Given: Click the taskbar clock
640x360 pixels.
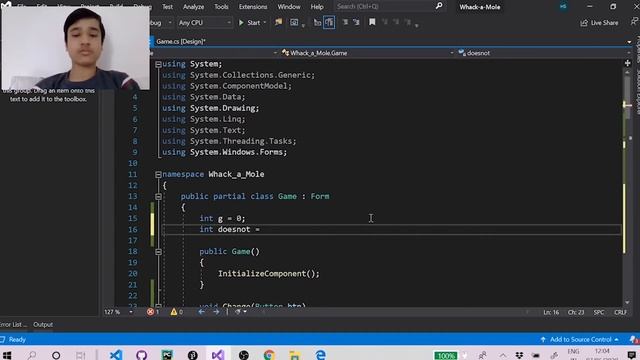Looking at the screenshot, I should click(x=602, y=354).
